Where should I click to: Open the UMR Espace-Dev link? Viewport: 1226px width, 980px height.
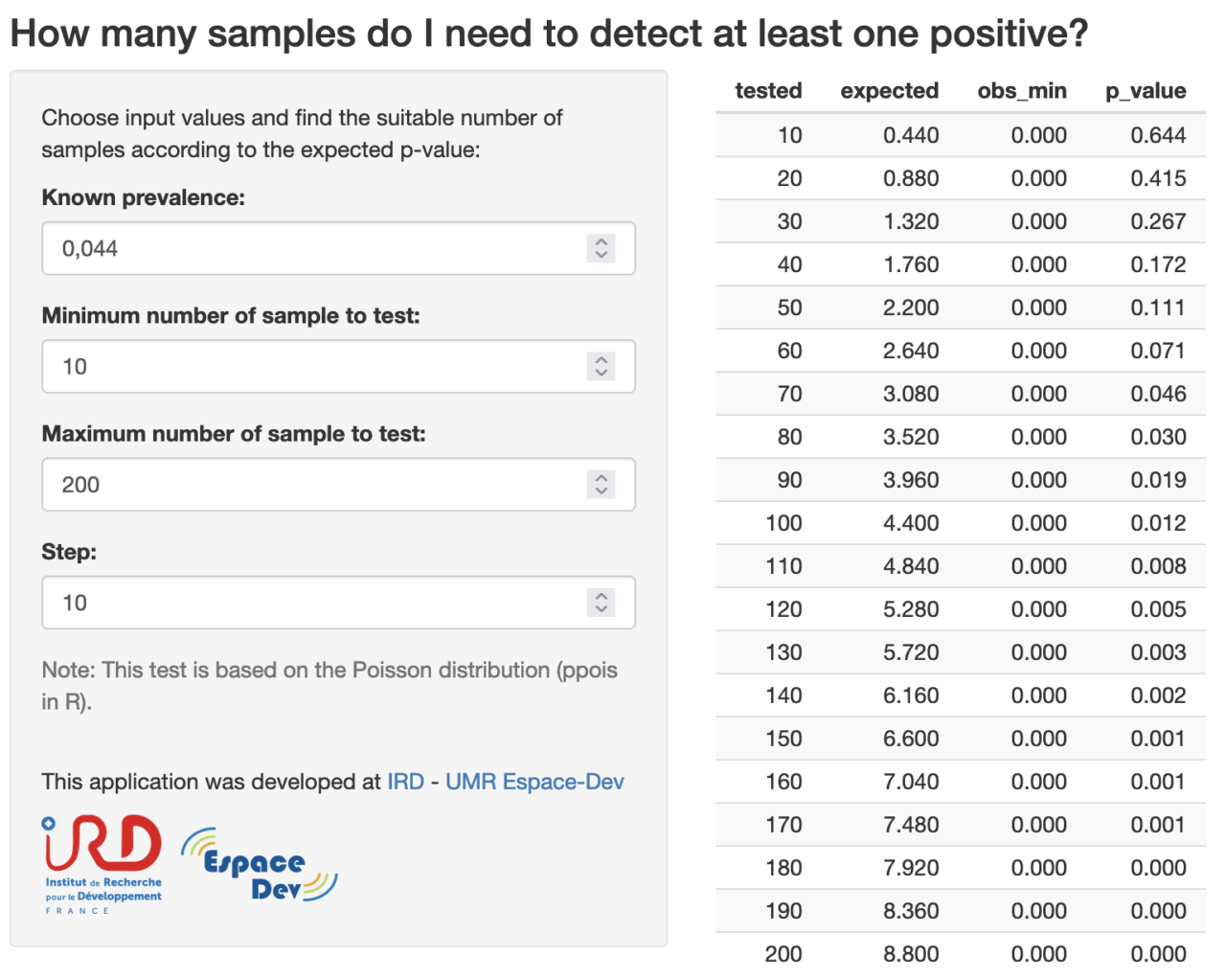534,782
